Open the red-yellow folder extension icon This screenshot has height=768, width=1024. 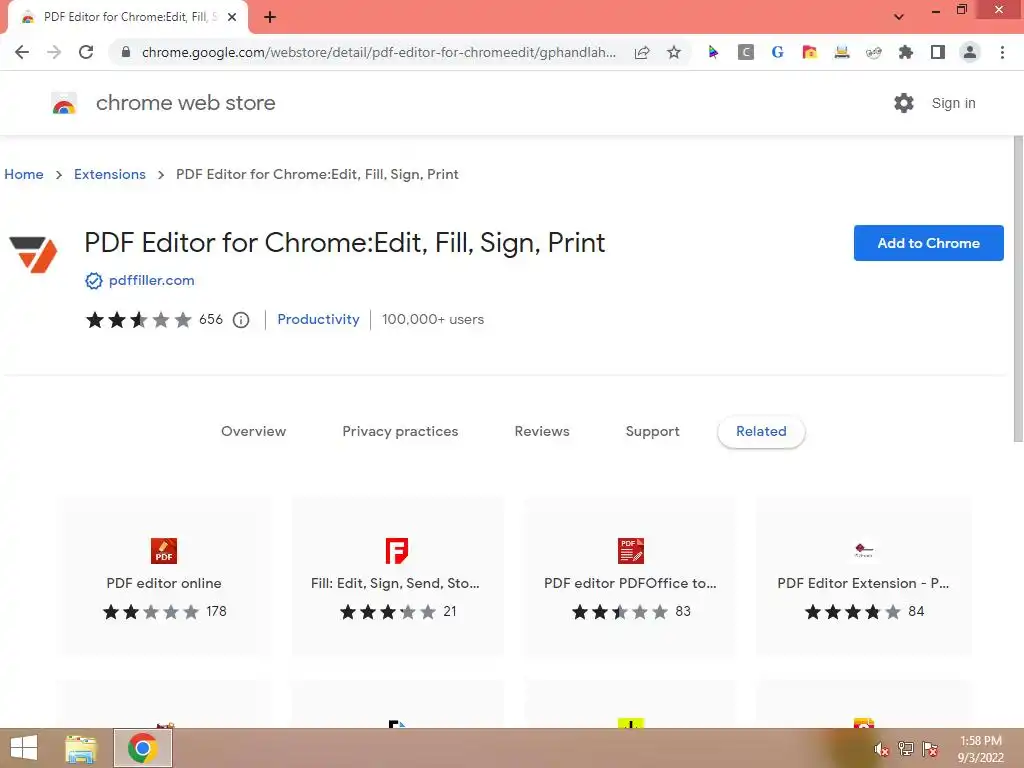(x=809, y=52)
